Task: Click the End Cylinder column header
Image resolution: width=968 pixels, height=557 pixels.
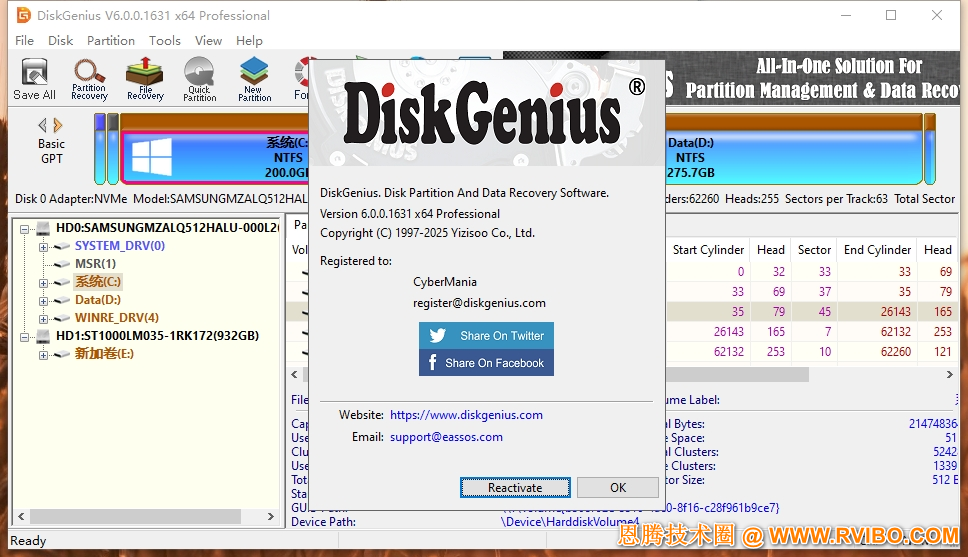Action: point(877,249)
